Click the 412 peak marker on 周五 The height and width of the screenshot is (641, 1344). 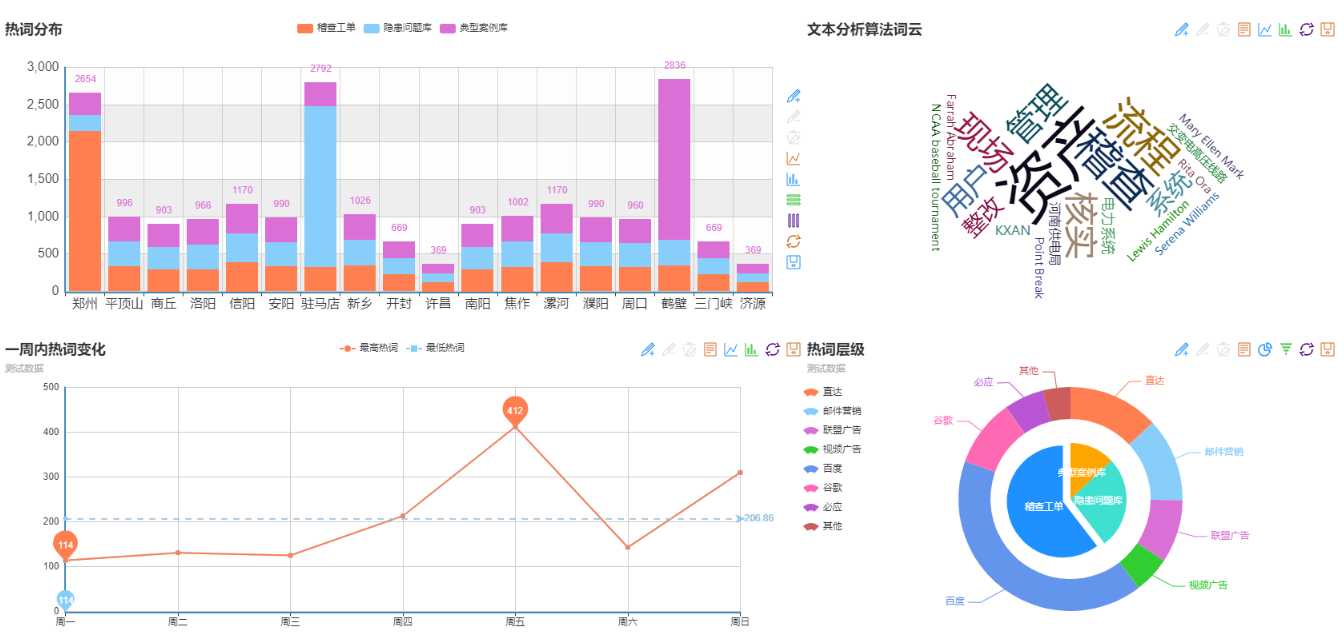click(515, 411)
